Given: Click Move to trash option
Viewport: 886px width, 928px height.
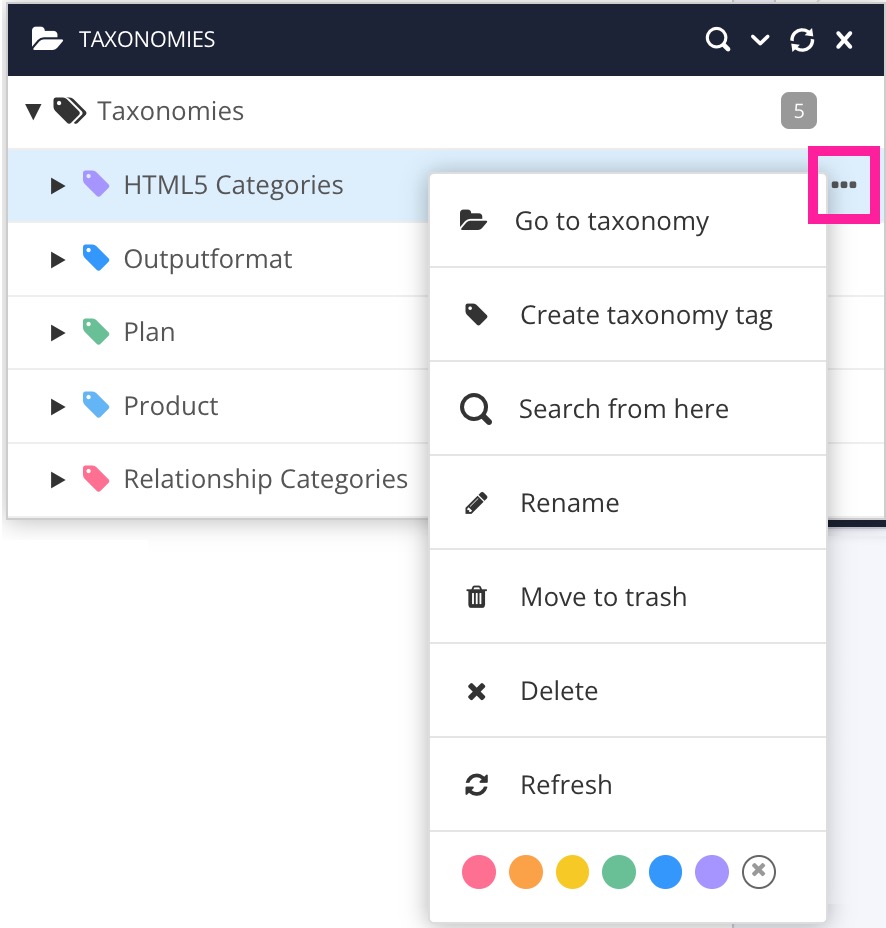Looking at the screenshot, I should tap(603, 596).
